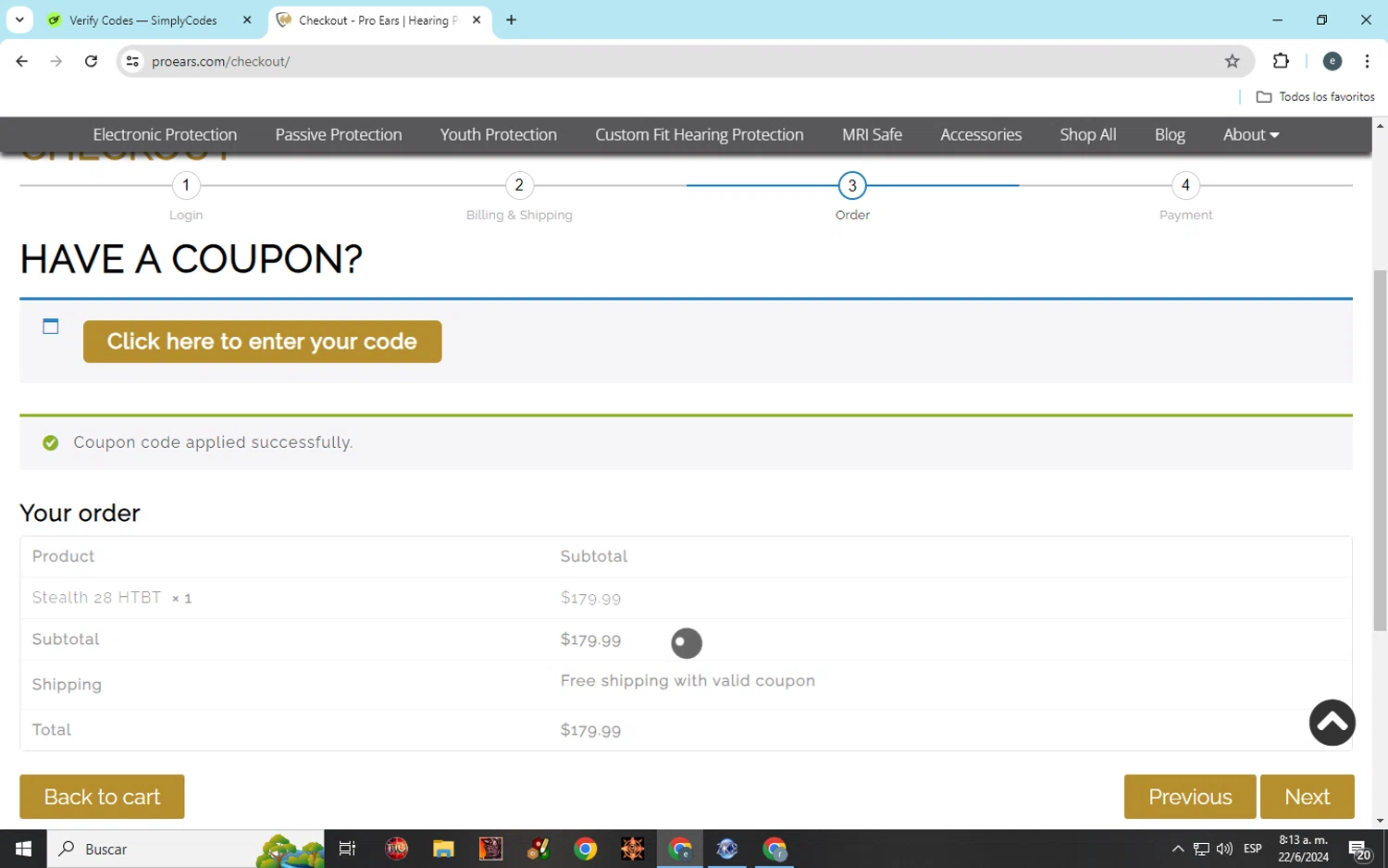1388x868 pixels.
Task: Click the Stealth 28 HTBT product text
Action: coord(97,598)
